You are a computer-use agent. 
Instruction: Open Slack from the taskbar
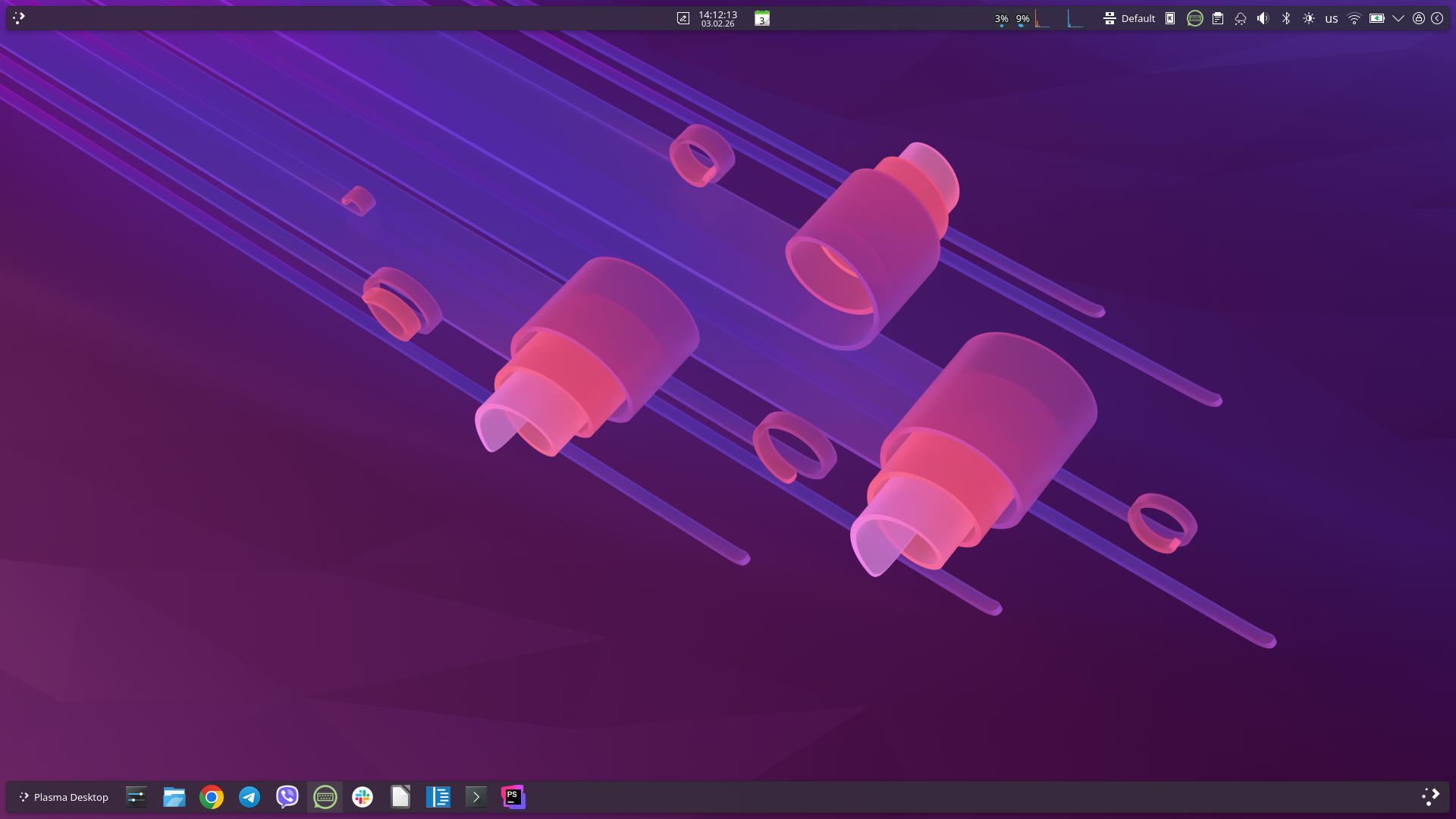pyautogui.click(x=362, y=797)
